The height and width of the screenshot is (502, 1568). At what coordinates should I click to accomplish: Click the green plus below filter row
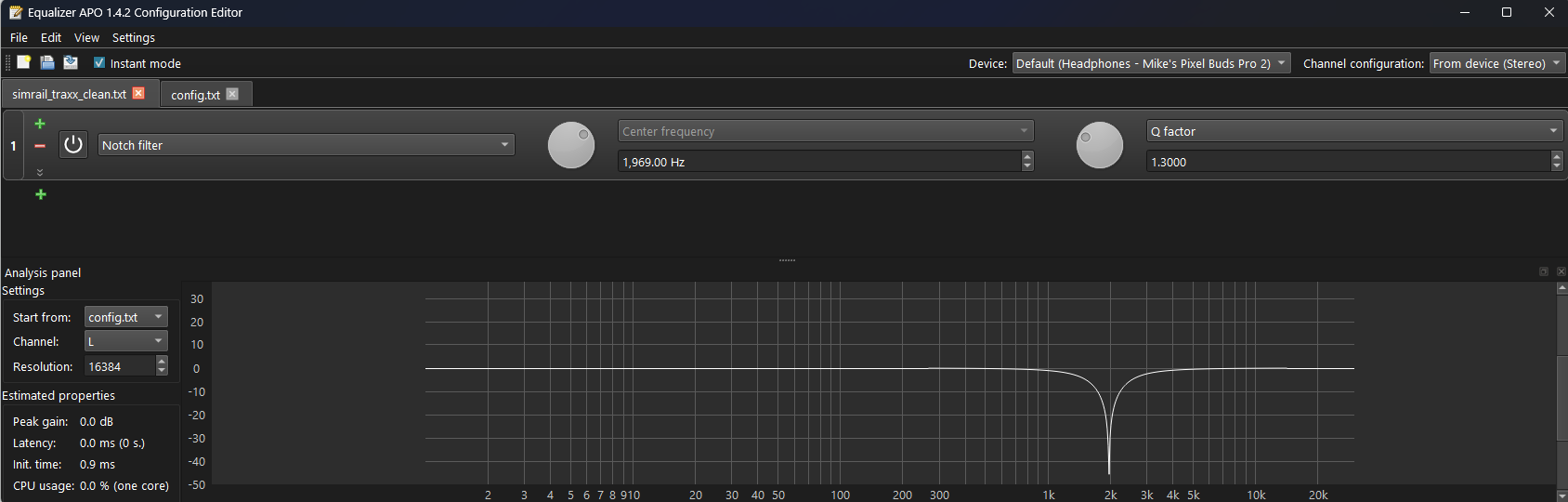point(41,194)
